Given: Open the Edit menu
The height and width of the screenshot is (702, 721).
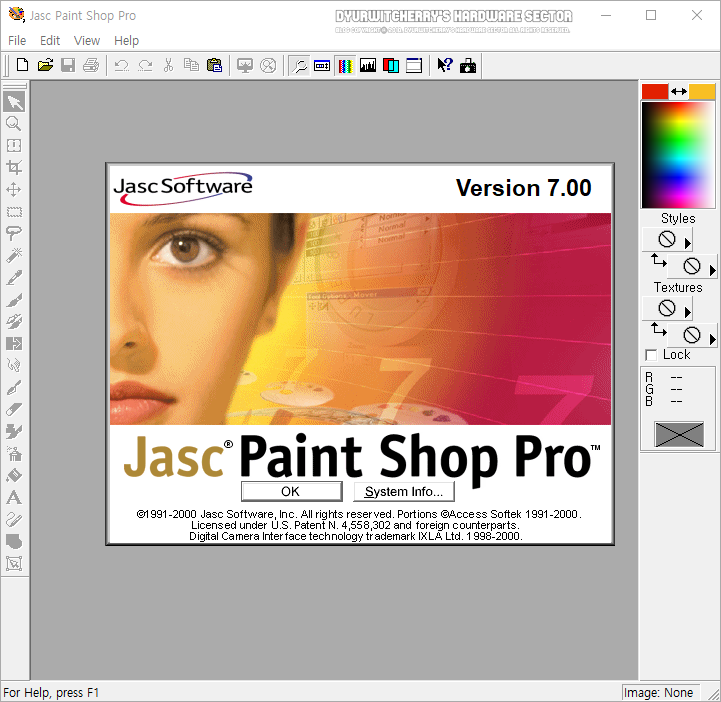Looking at the screenshot, I should coord(50,40).
